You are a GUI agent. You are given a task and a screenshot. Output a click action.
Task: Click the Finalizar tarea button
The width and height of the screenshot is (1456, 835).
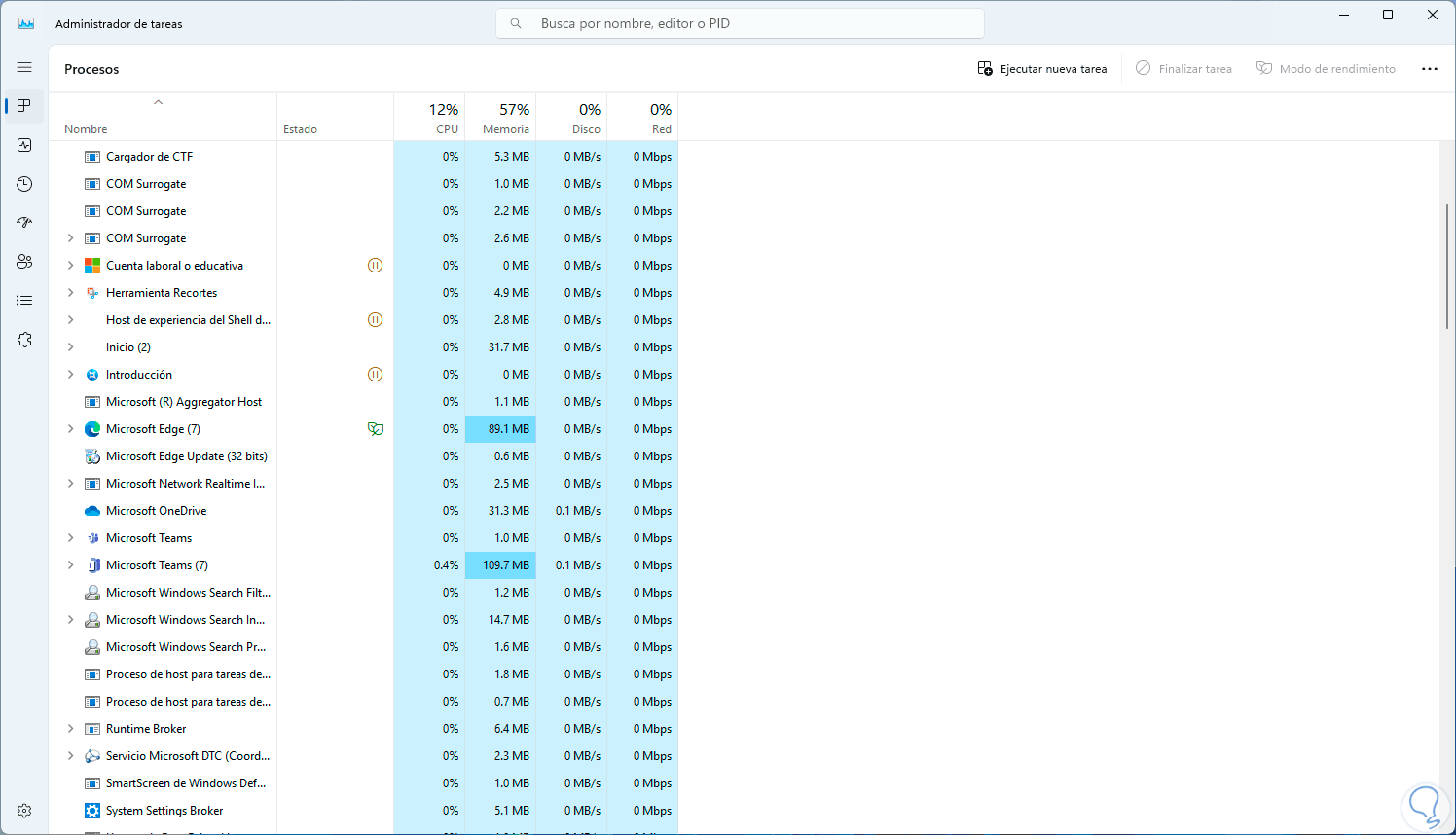[x=1183, y=69]
